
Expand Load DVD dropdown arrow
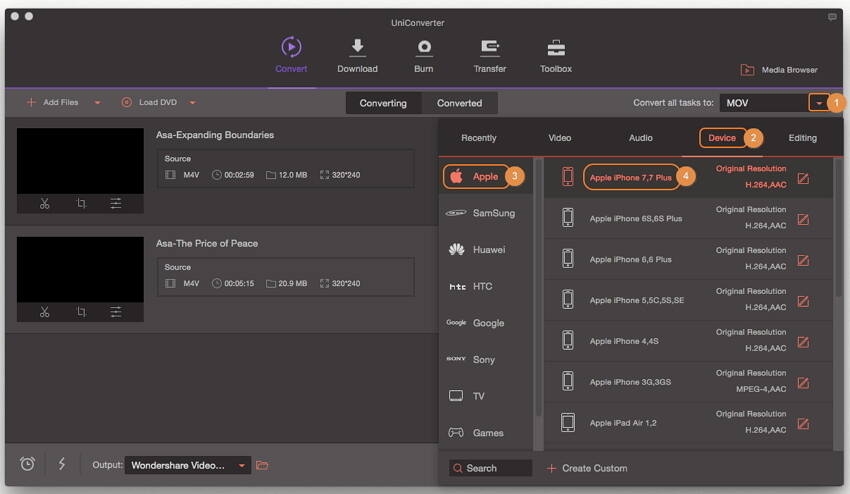click(192, 102)
